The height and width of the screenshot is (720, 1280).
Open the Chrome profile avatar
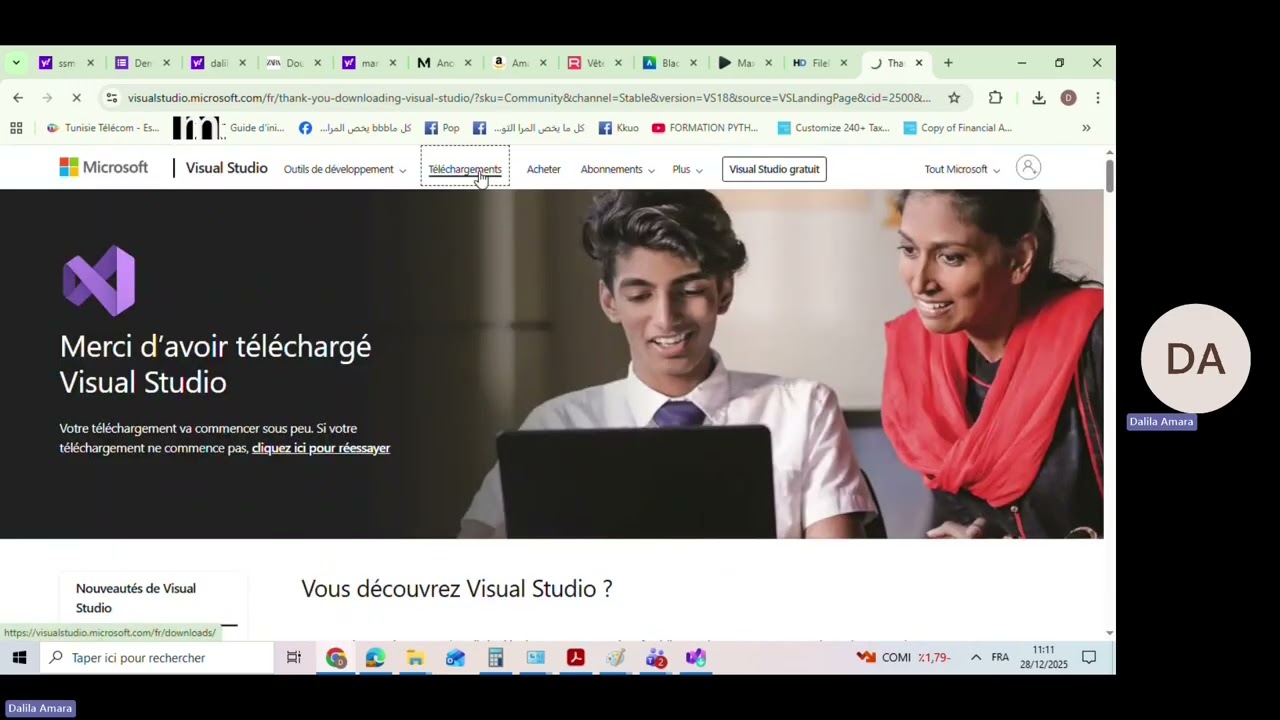(x=1068, y=98)
